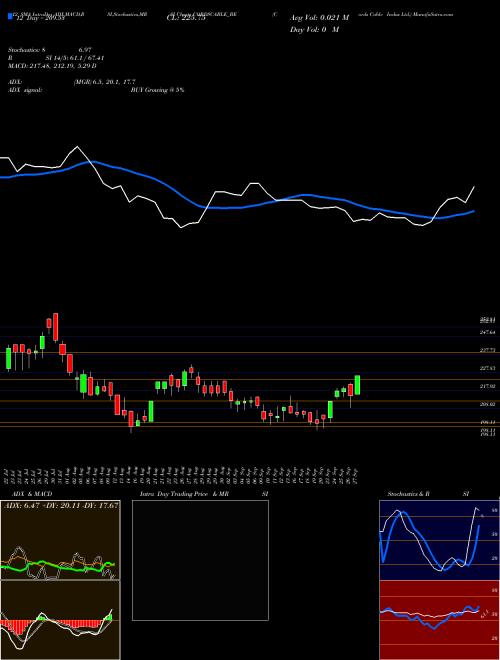This screenshot has width=500, height=660.
Task: Click the ADX indicator chart panel
Action: pos(60,540)
